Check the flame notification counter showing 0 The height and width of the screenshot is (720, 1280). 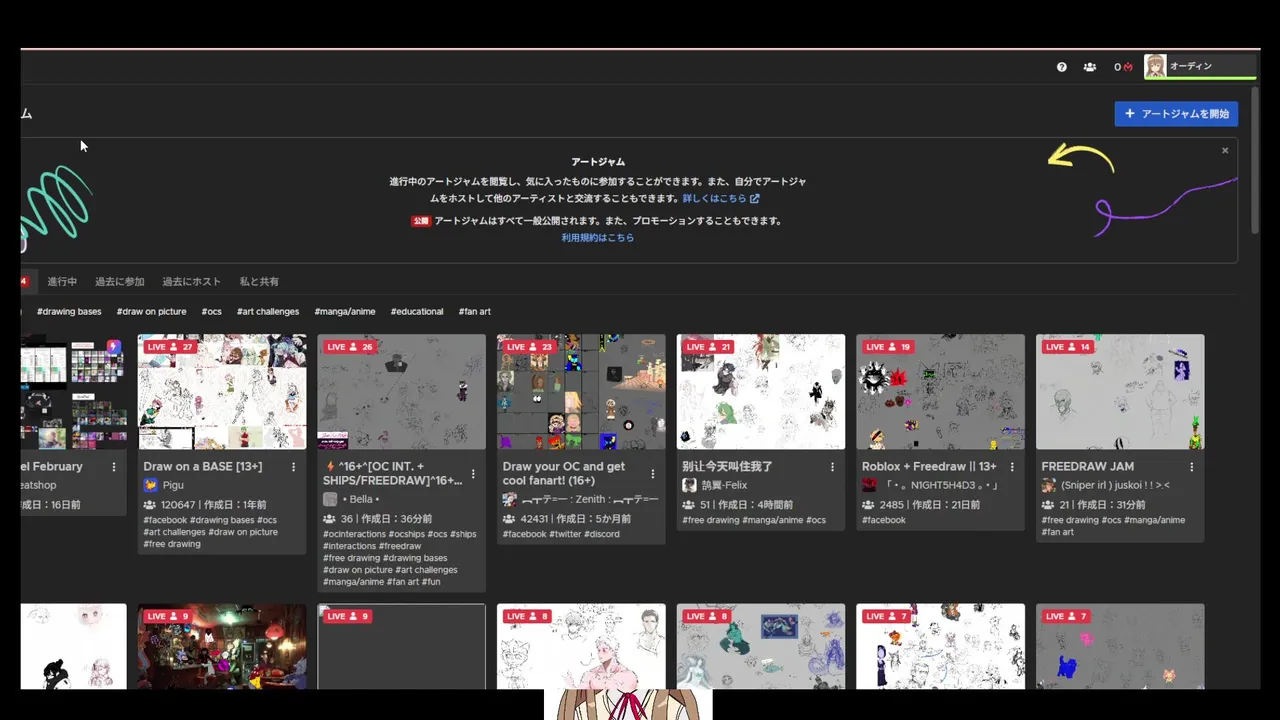point(1123,67)
